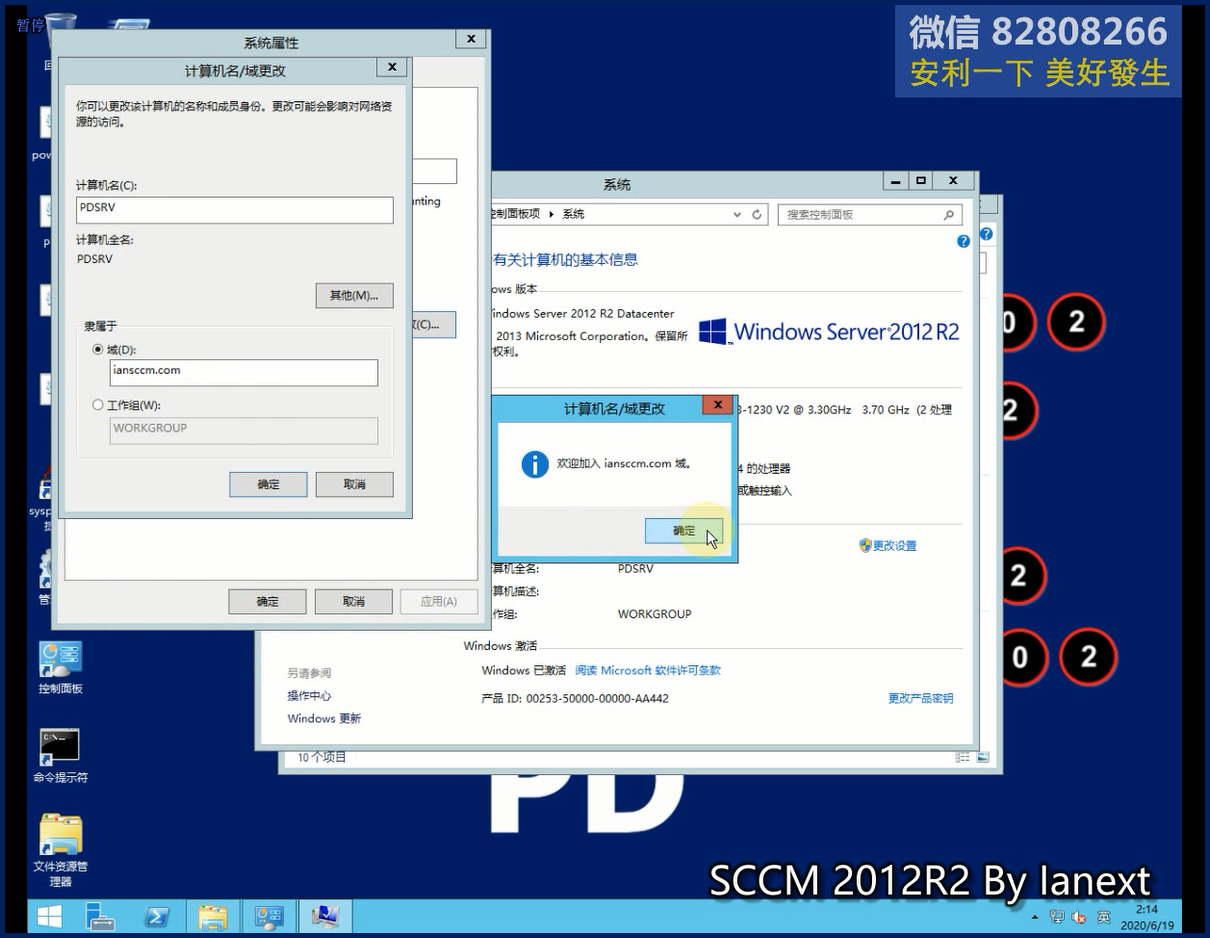Select the 10 个项目 status text
The image size is (1210, 938).
coord(322,758)
